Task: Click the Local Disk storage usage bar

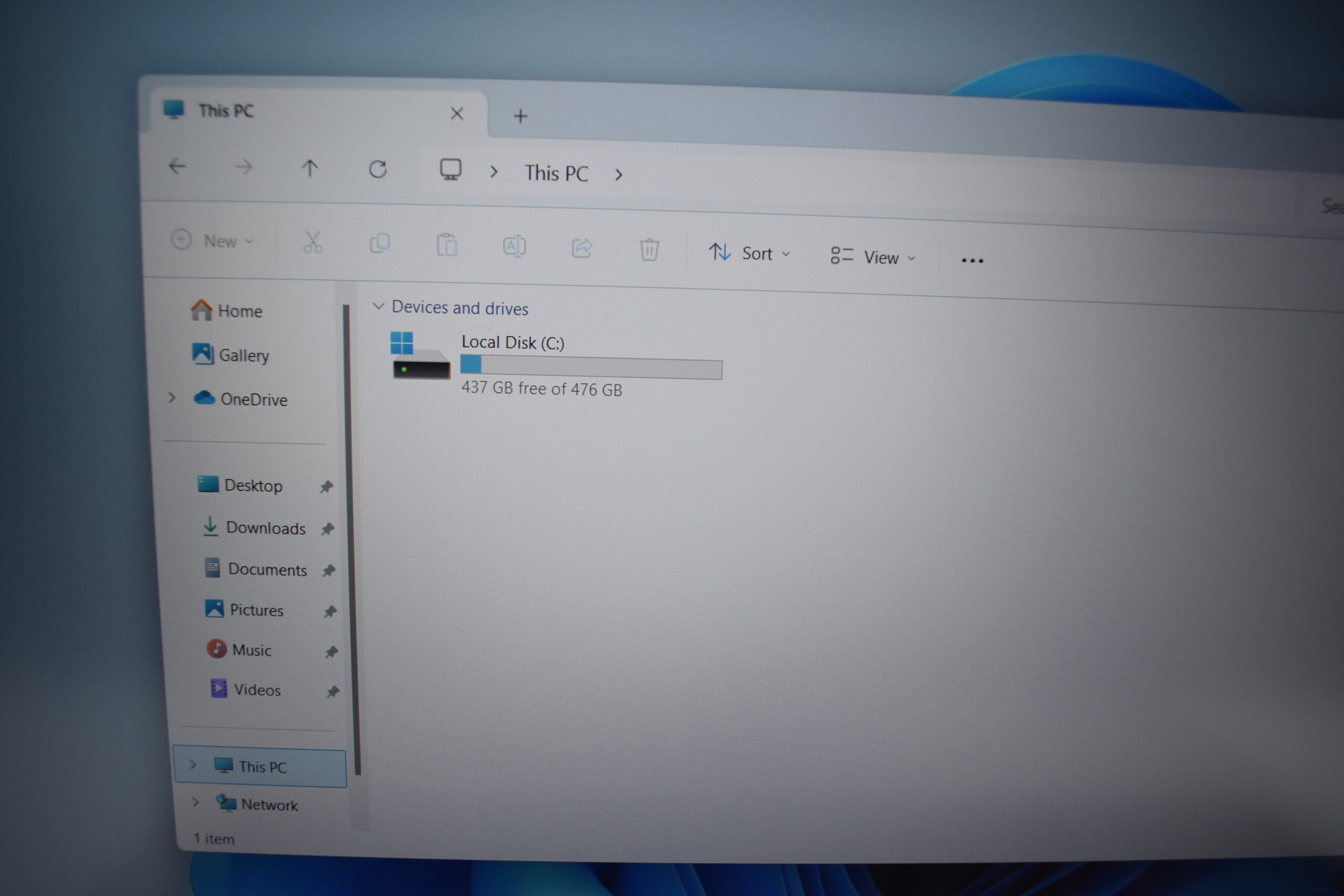Action: point(591,368)
